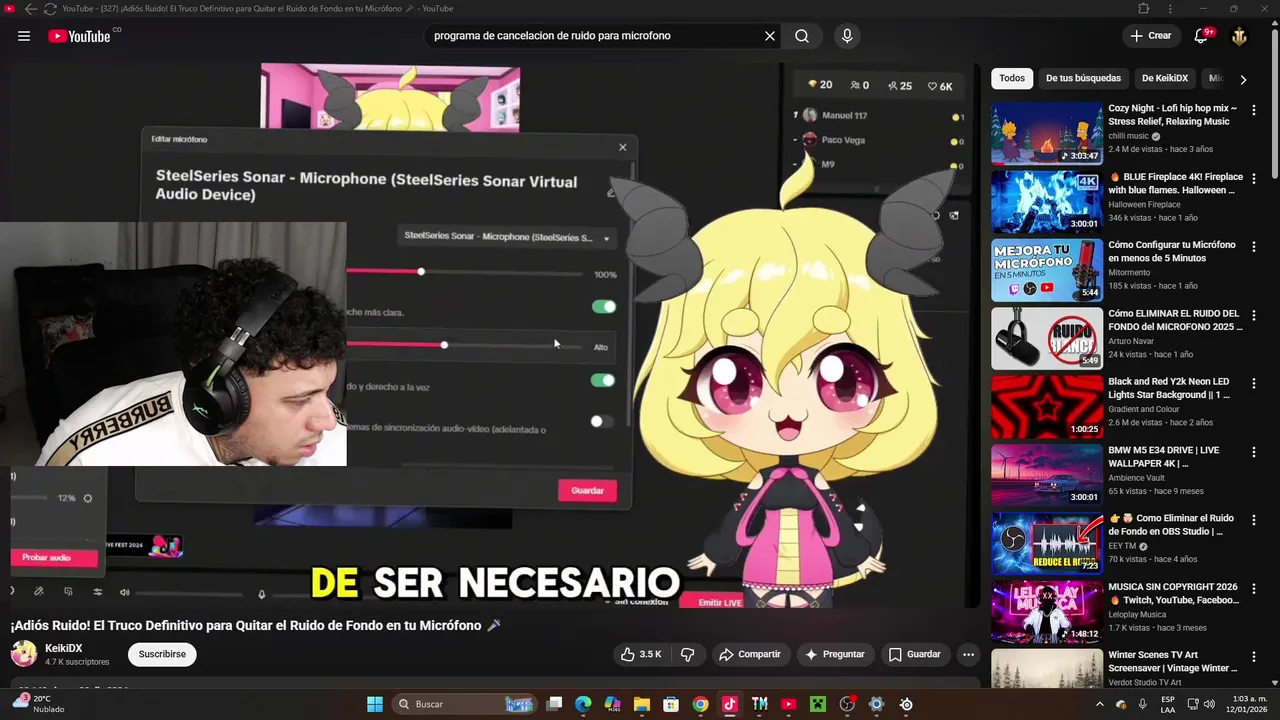Image resolution: width=1280 pixels, height=720 pixels.
Task: Reload the page from title bar
Action: click(x=50, y=9)
